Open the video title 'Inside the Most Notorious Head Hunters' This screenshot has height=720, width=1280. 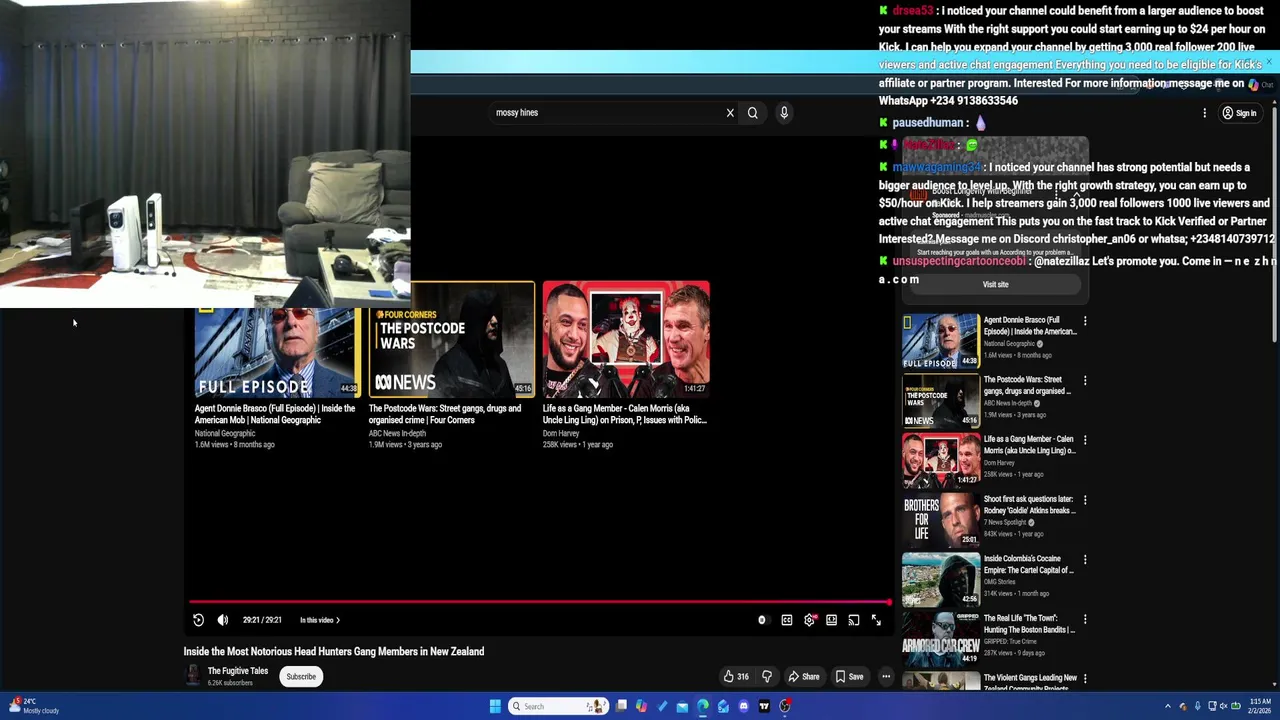tap(334, 652)
